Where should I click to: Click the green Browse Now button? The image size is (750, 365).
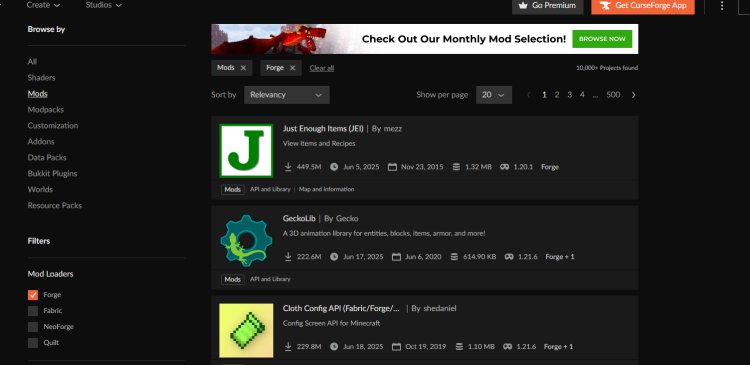[602, 39]
